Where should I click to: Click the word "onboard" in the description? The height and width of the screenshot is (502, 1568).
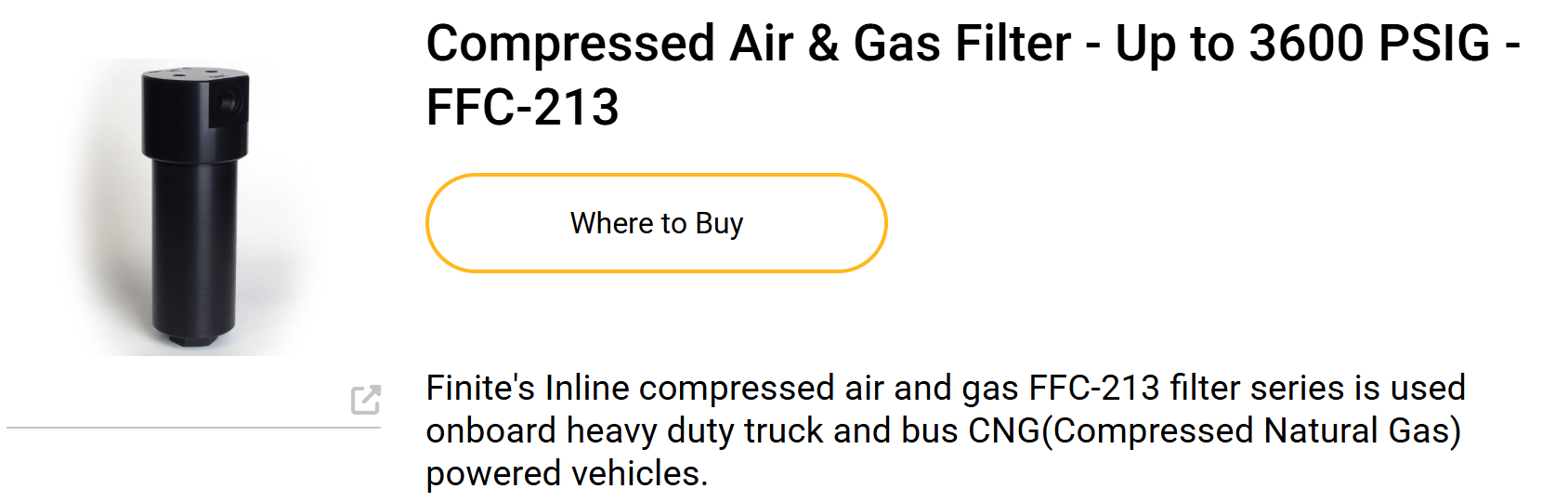pyautogui.click(x=491, y=430)
